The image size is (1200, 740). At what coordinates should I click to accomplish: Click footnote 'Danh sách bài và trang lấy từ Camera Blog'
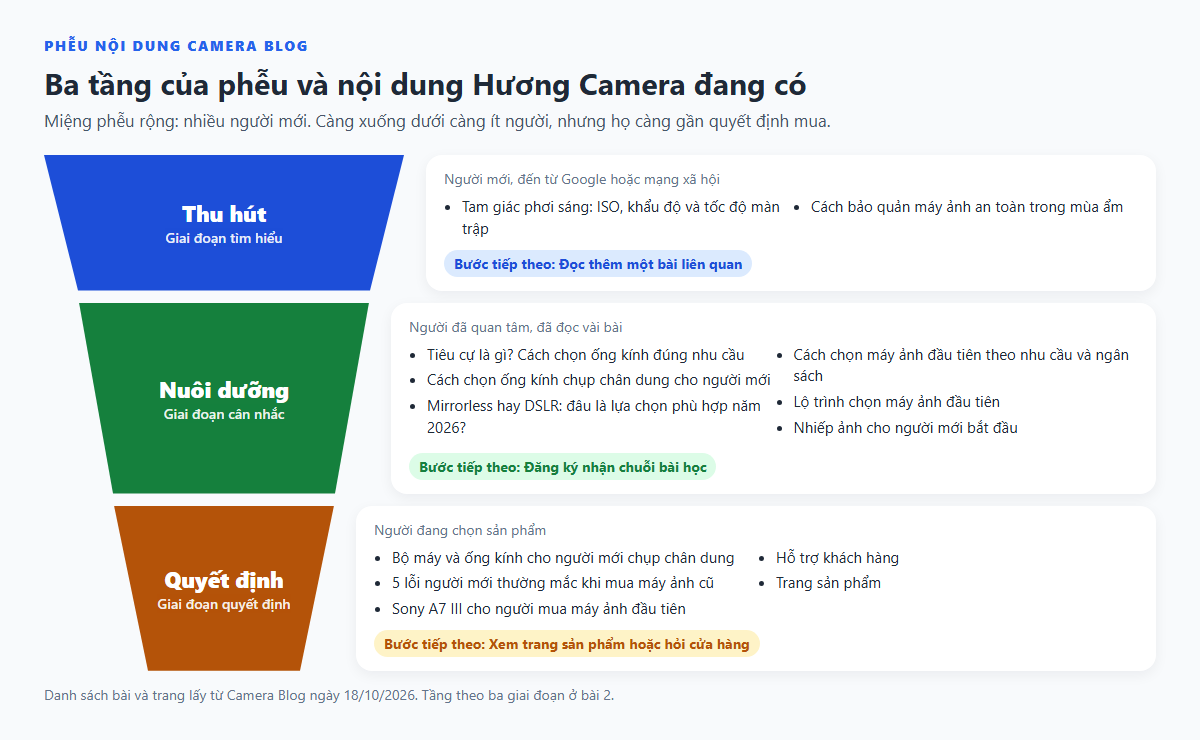click(x=329, y=695)
